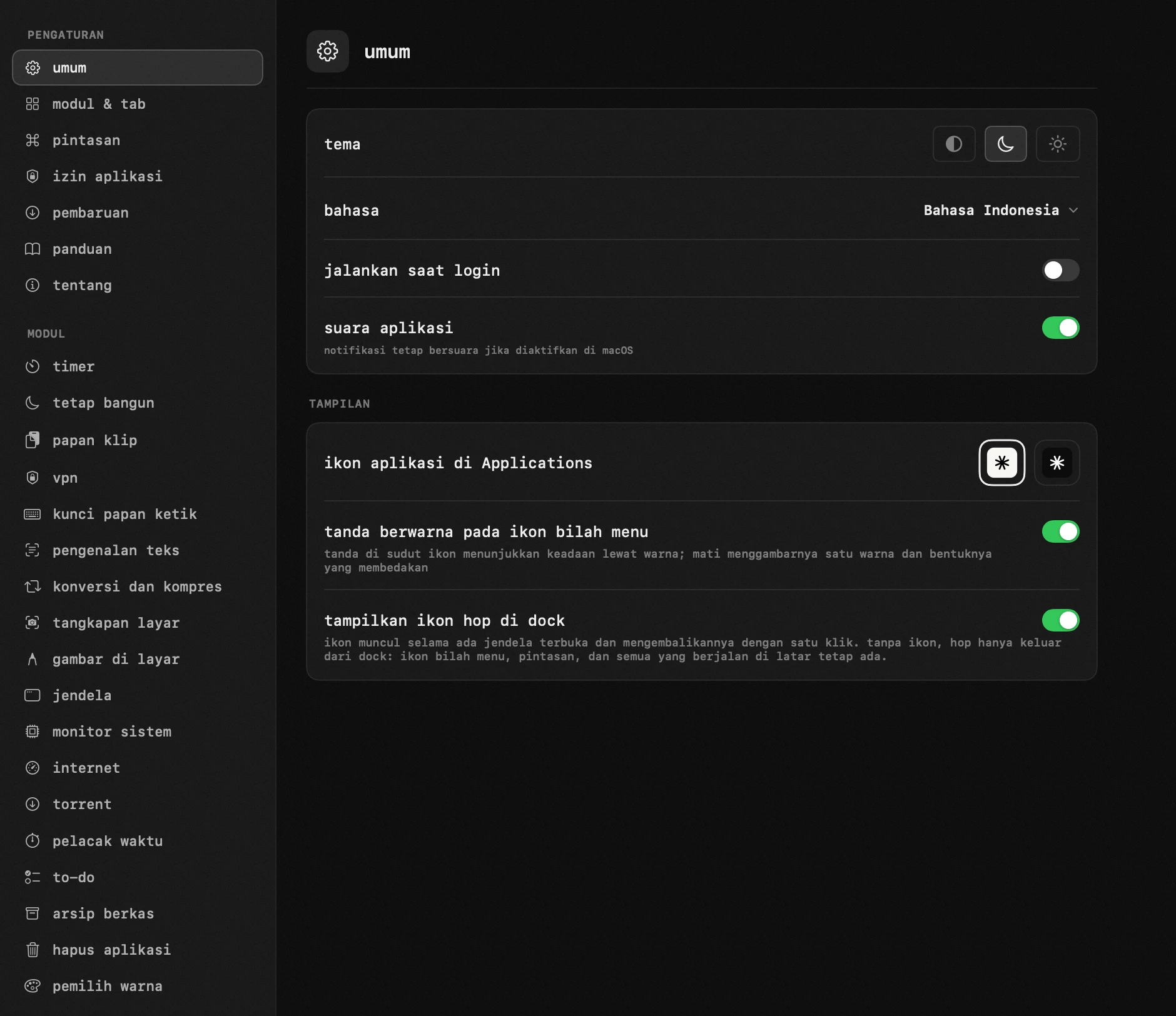Open the pintasan settings page
Image resolution: width=1176 pixels, height=1016 pixels.
click(138, 140)
